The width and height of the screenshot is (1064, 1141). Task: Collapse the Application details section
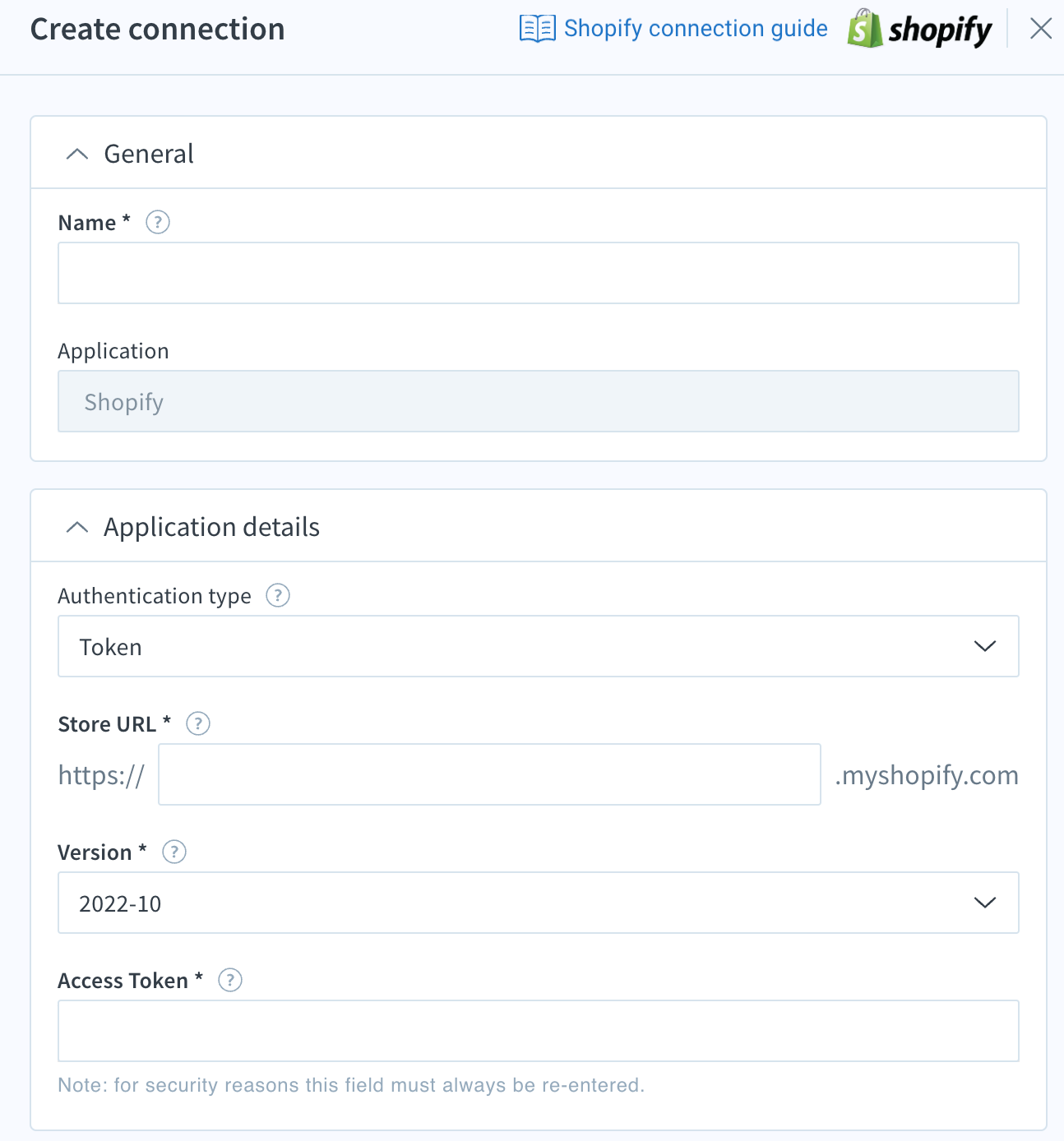77,526
